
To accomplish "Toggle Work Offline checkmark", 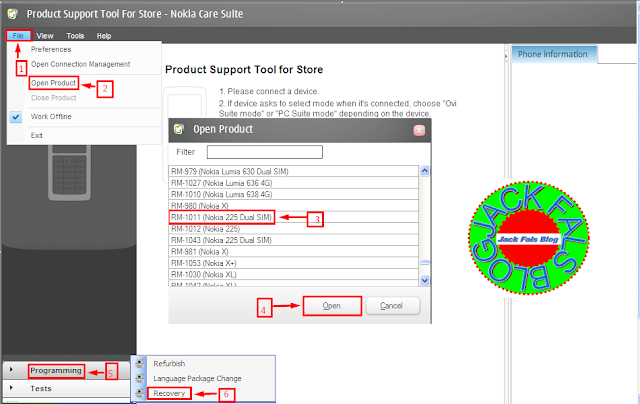I will pyautogui.click(x=16, y=117).
